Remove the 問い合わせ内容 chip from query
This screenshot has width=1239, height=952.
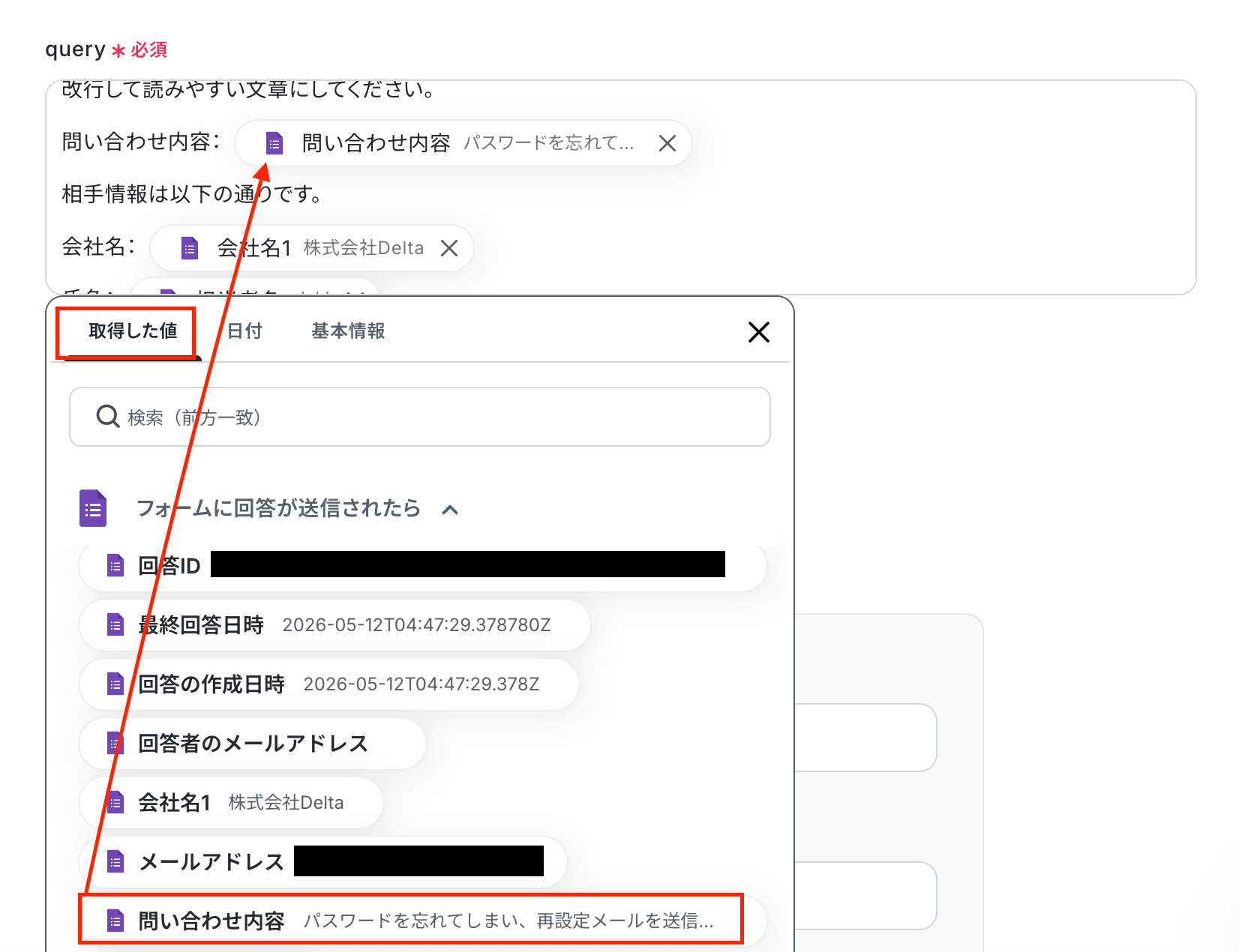pyautogui.click(x=667, y=143)
